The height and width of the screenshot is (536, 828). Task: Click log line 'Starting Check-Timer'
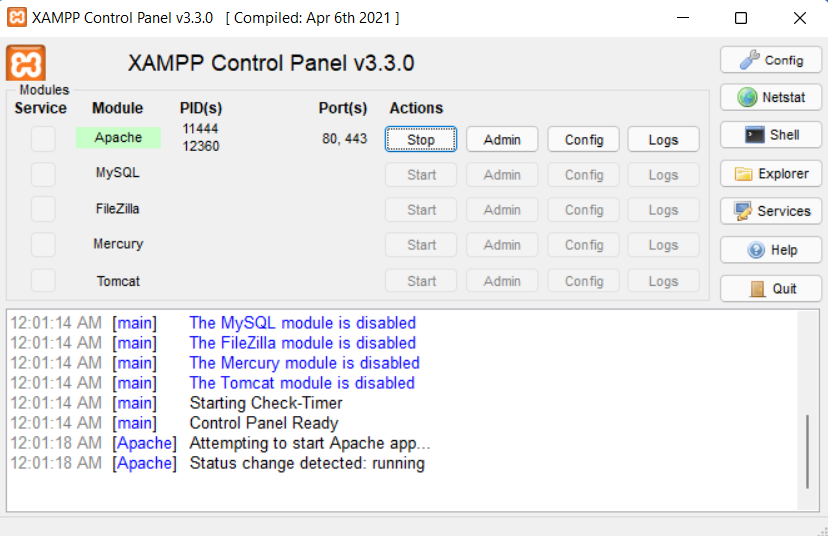pyautogui.click(x=266, y=403)
